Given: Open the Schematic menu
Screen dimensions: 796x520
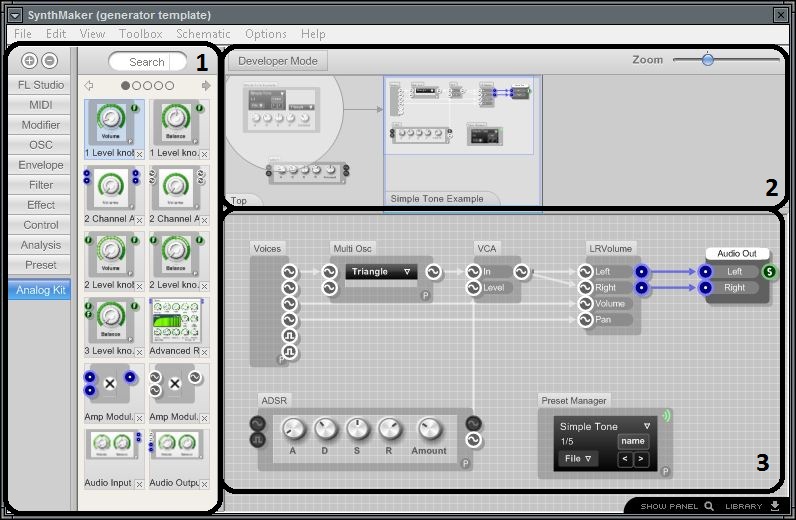Looking at the screenshot, I should point(203,34).
